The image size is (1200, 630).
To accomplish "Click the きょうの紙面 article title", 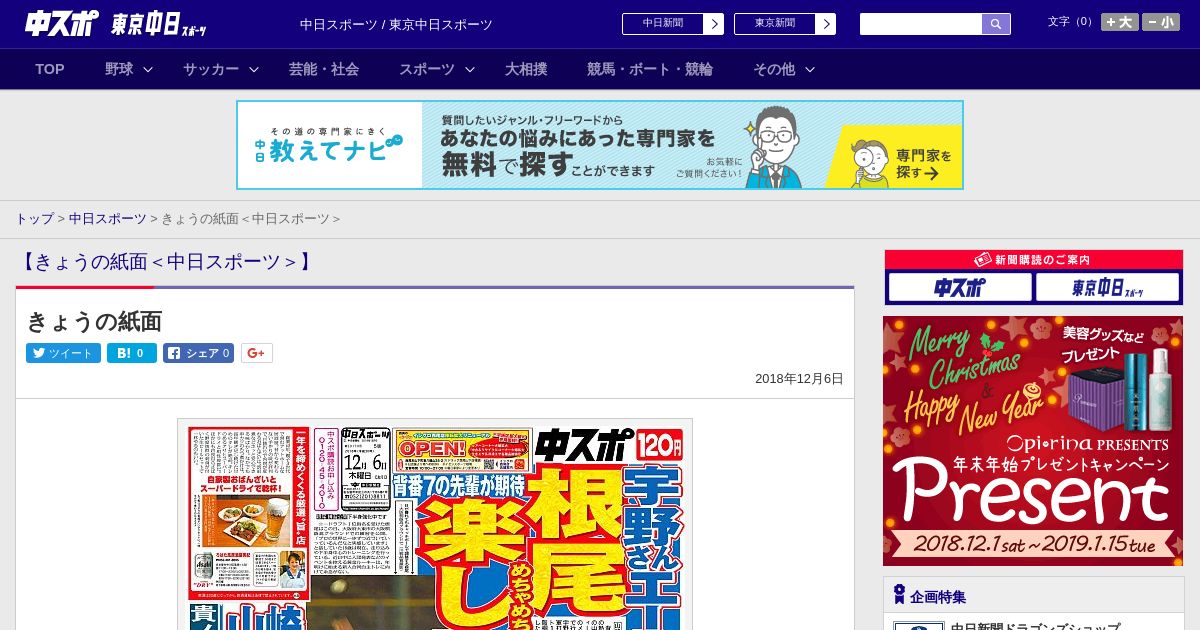I will 94,321.
